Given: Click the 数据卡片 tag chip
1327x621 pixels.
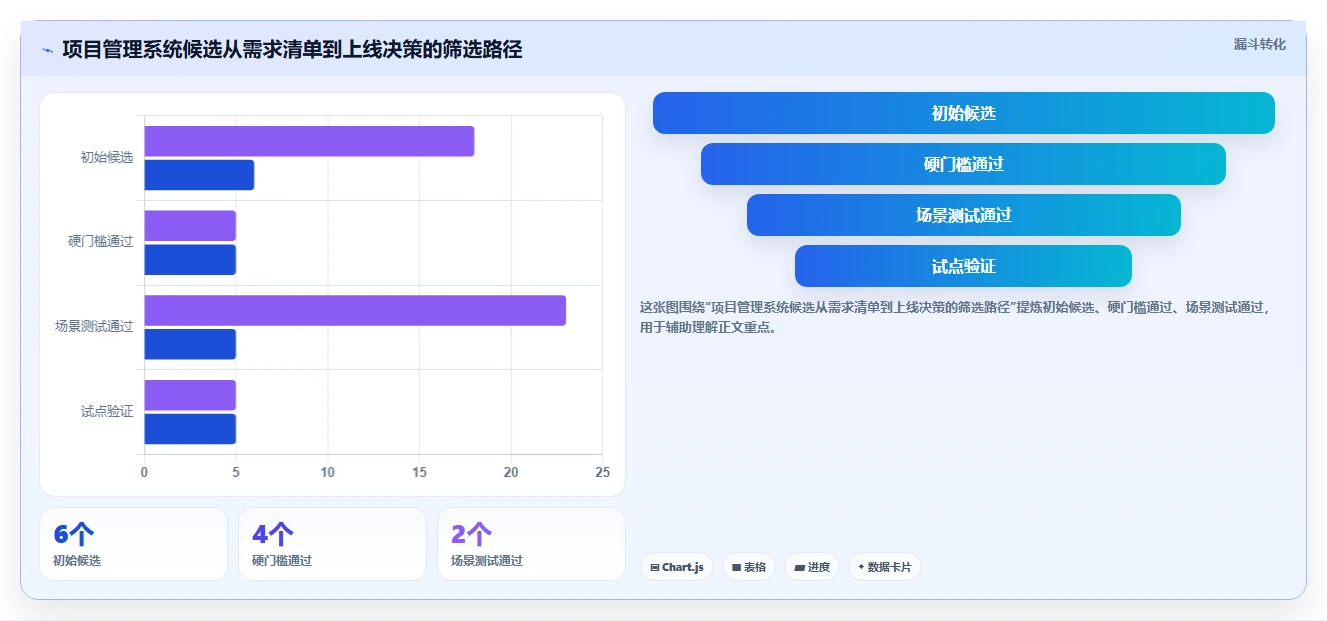Looking at the screenshot, I should click(885, 567).
